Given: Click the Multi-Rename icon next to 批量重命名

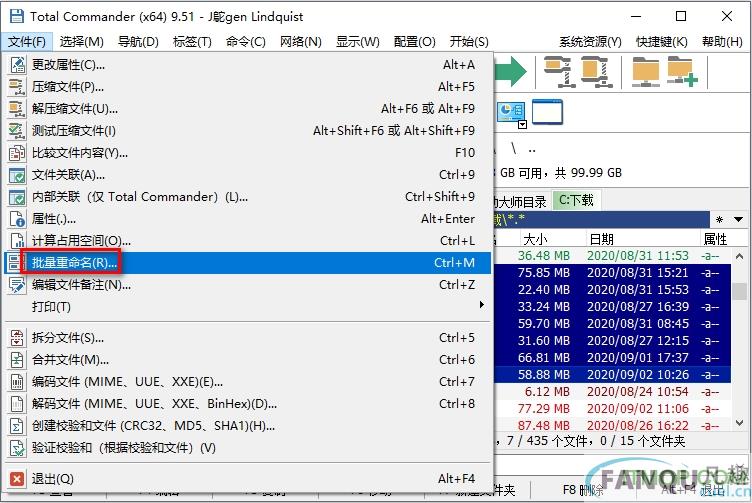Looking at the screenshot, I should 13,263.
